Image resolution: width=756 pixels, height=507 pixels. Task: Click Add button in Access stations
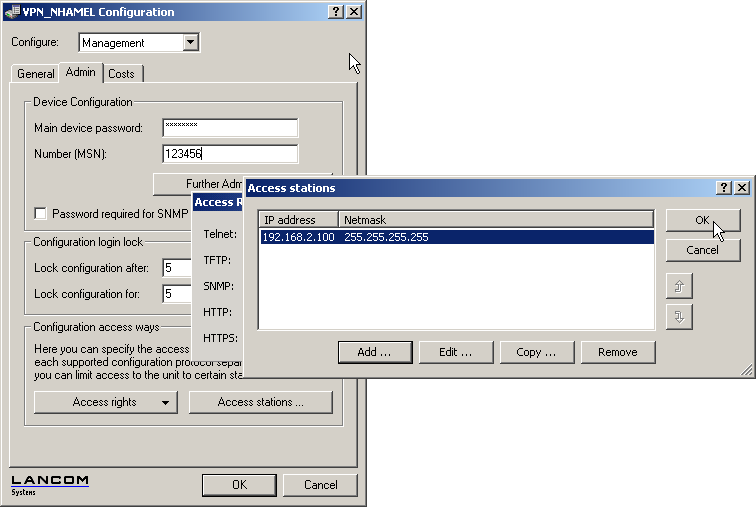373,352
